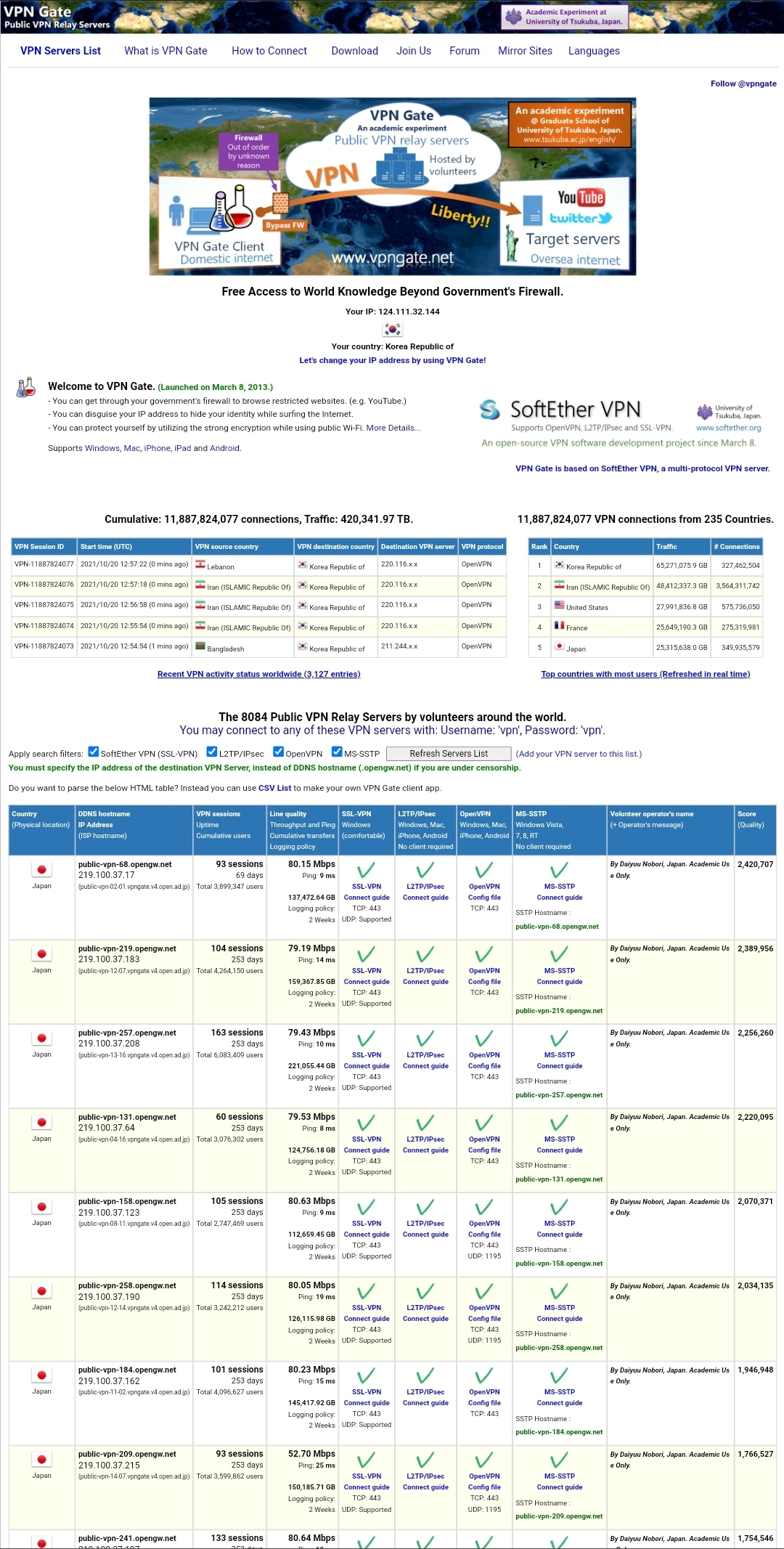This screenshot has height=1549, width=784.
Task: Open the Download menu item
Action: 354,51
